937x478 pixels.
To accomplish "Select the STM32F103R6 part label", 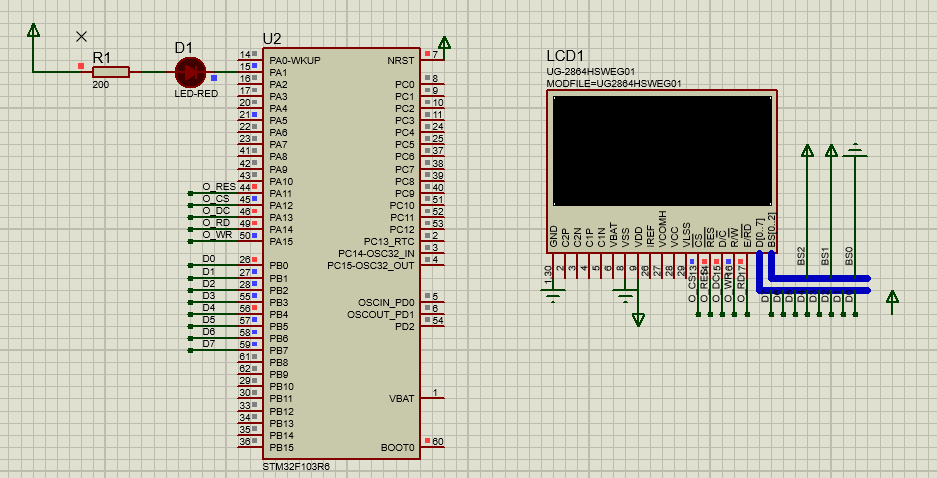I will tap(296, 467).
